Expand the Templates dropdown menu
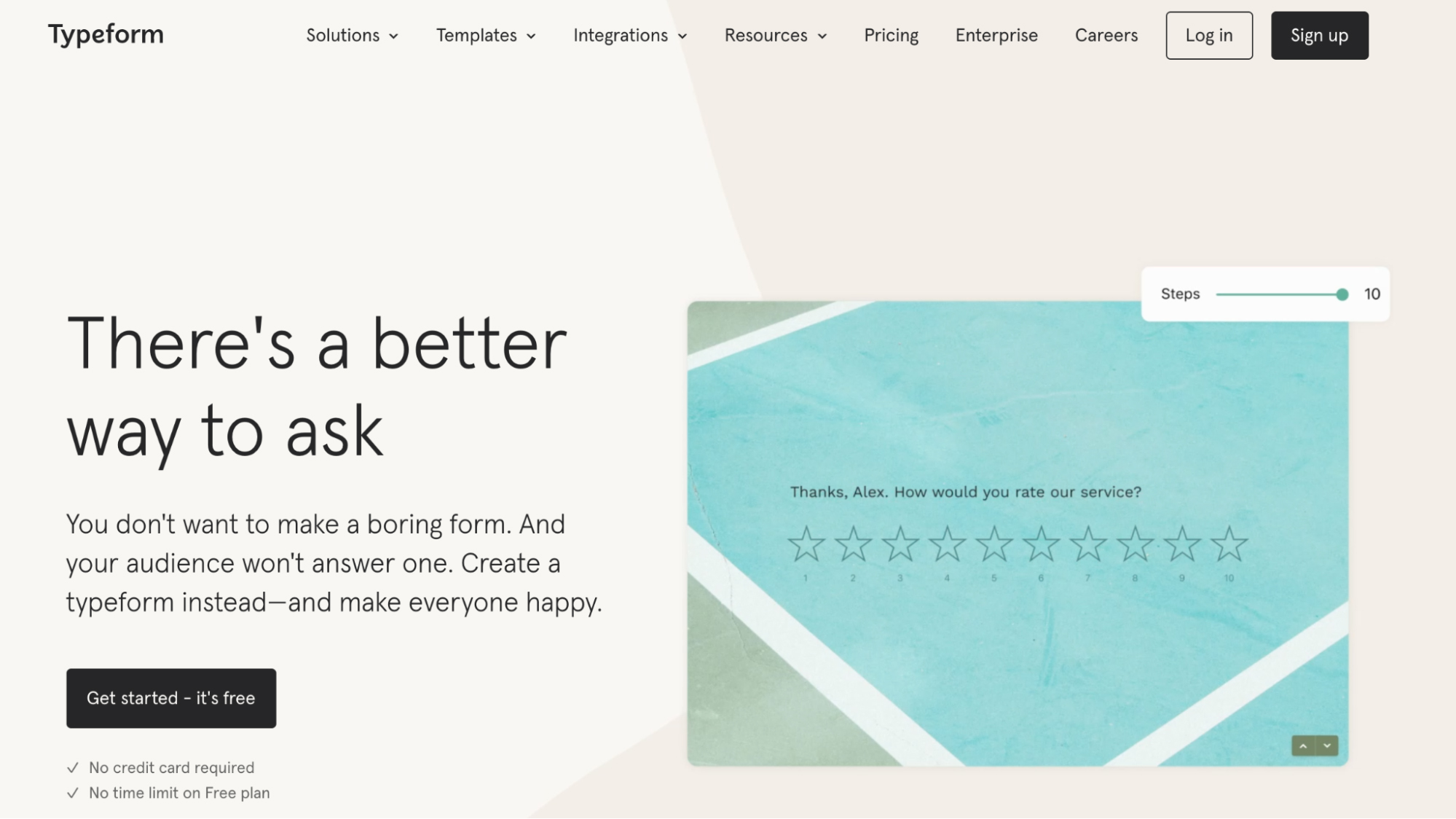1456x819 pixels. (x=485, y=35)
